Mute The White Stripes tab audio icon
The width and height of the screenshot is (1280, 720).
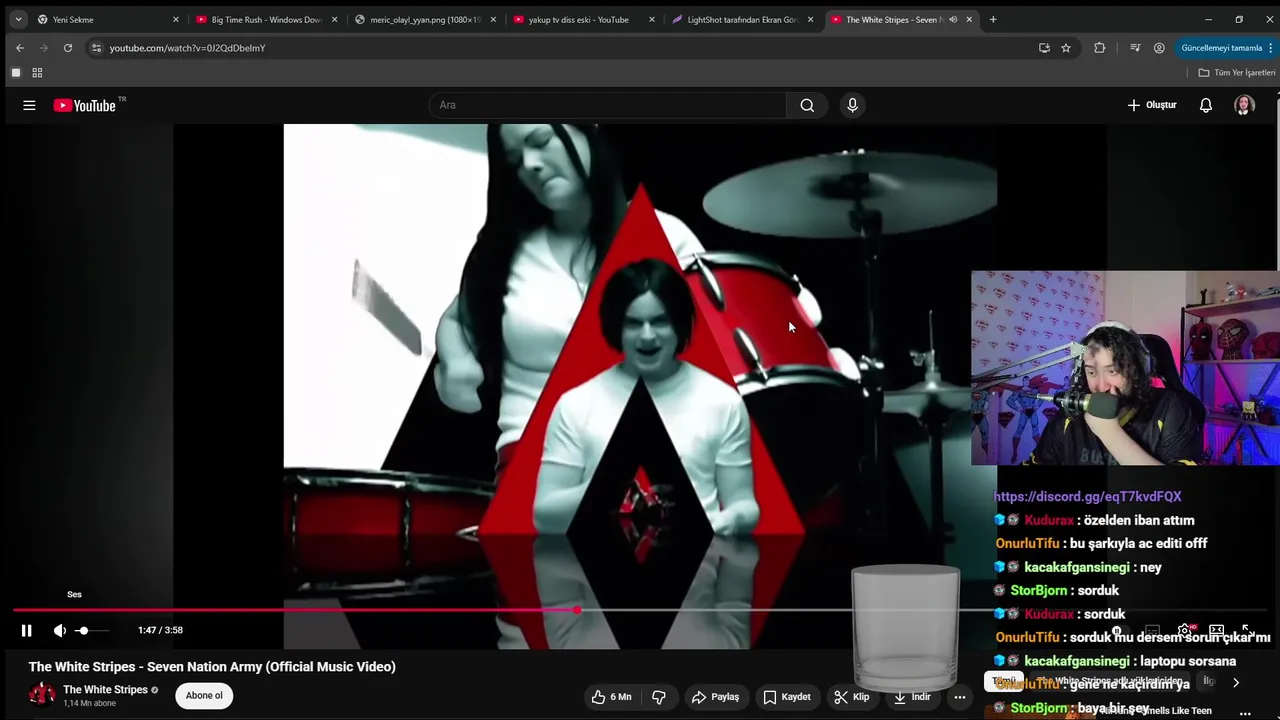[953, 19]
